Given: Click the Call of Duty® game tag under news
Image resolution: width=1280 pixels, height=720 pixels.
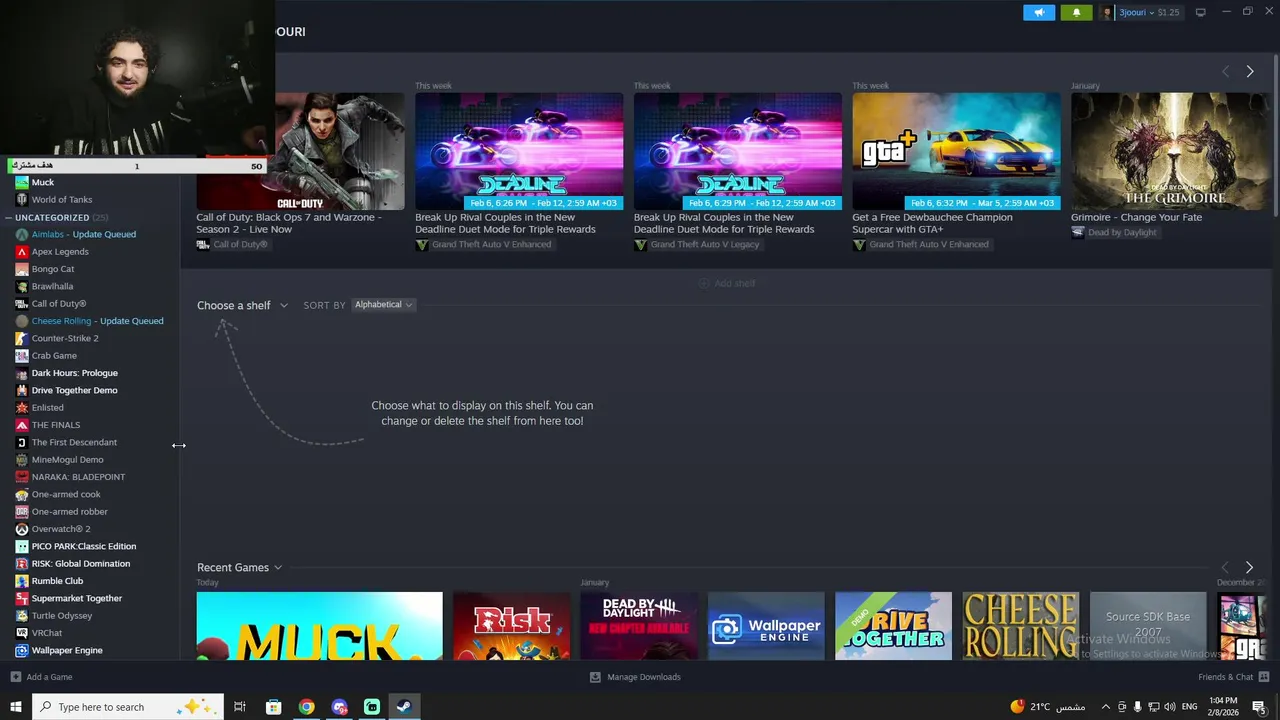Looking at the screenshot, I should coord(232,244).
